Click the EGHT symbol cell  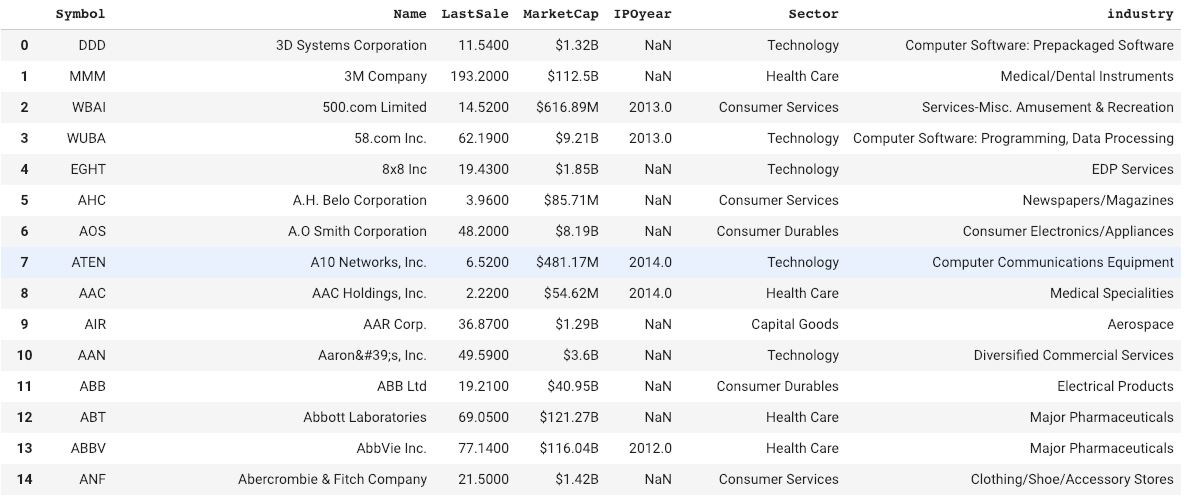[x=88, y=169]
